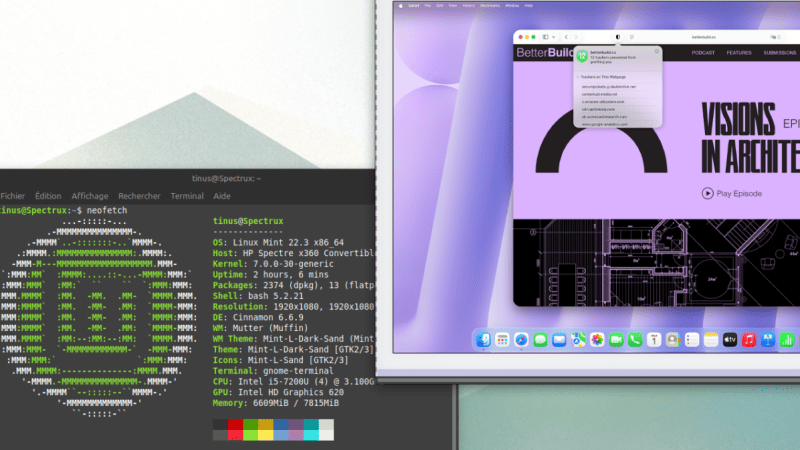
Task: Open the Apple menu in macOS menu bar
Action: pos(401,6)
